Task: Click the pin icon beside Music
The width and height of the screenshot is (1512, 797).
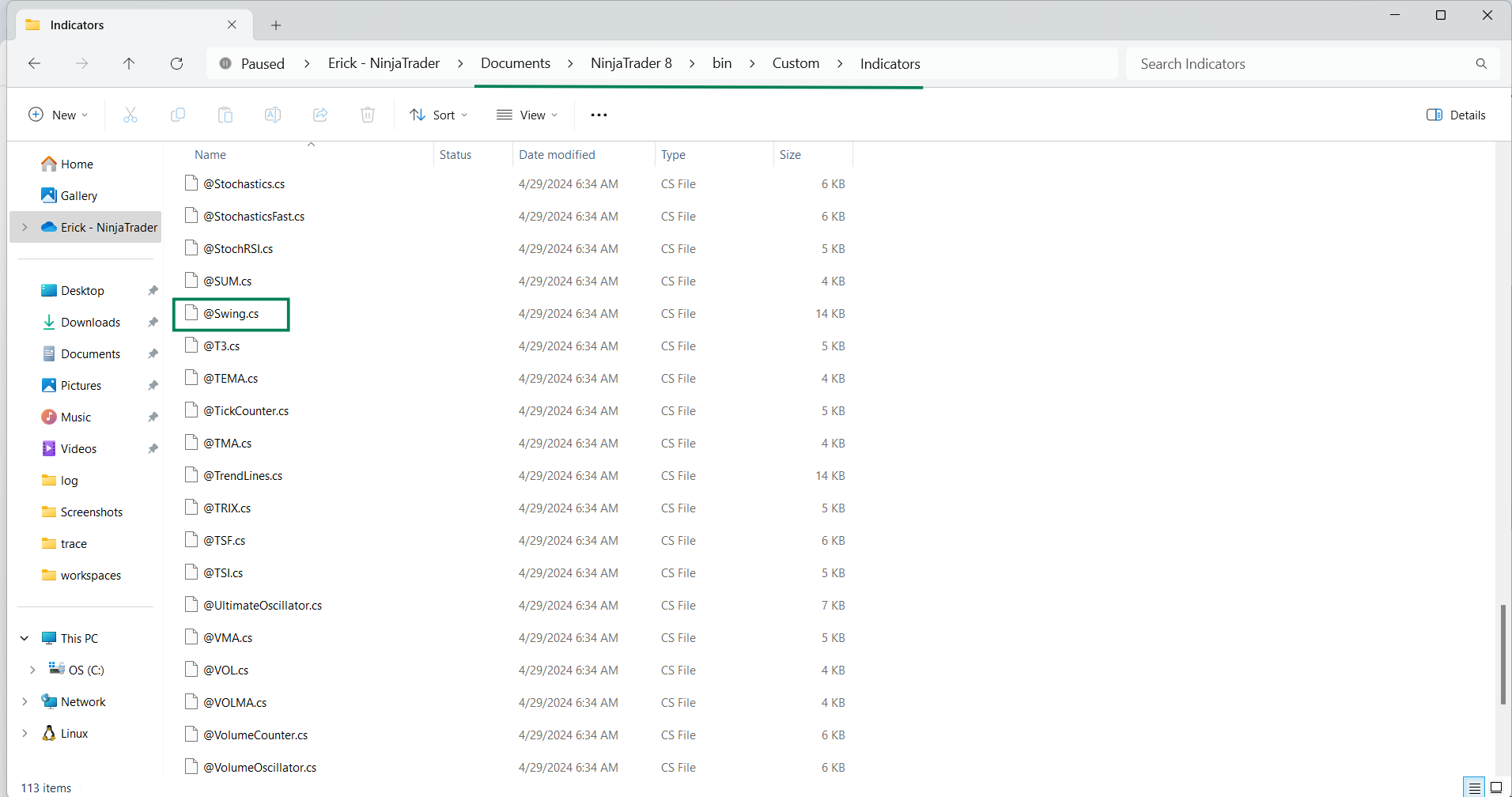Action: [153, 417]
